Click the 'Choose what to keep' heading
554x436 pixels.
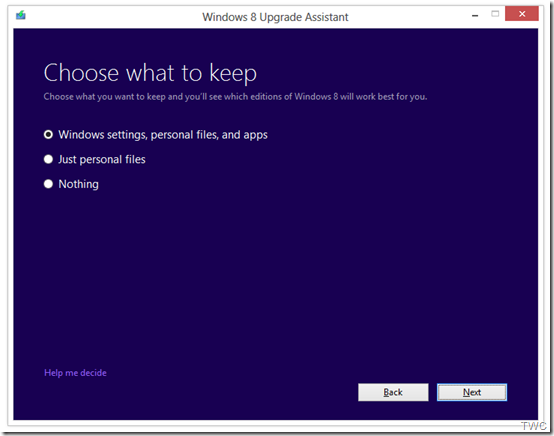tap(150, 73)
